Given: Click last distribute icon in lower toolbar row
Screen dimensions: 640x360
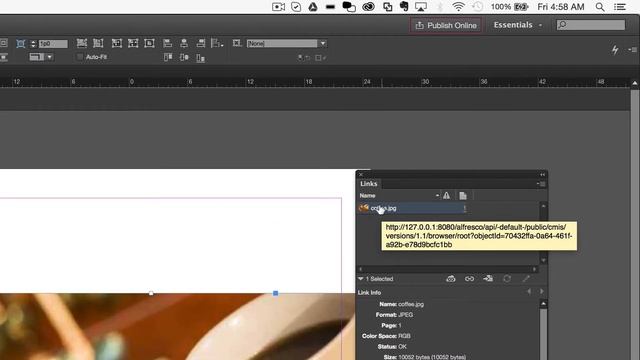Looking at the screenshot, I should [x=200, y=58].
